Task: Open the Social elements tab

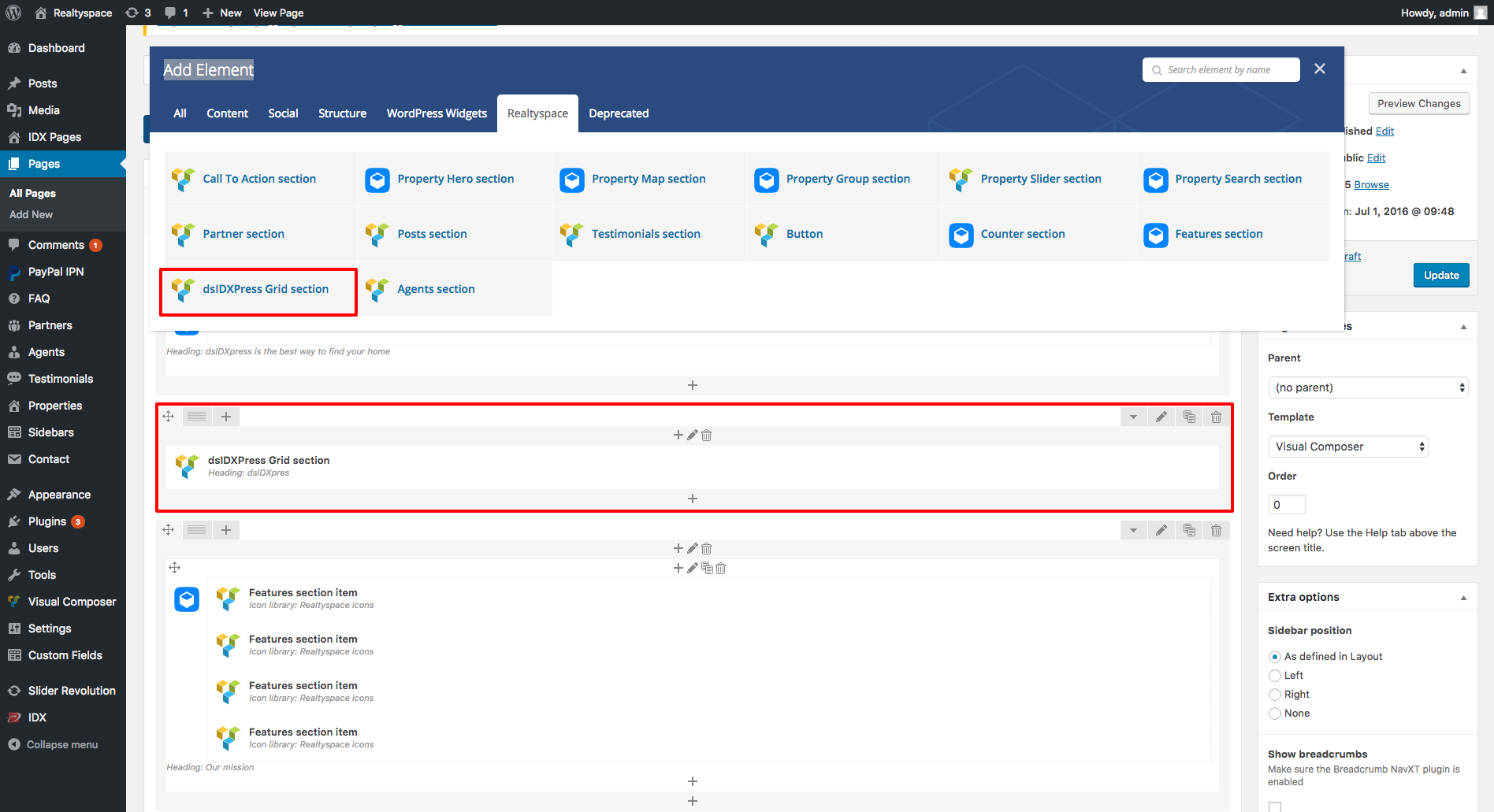Action: click(283, 113)
